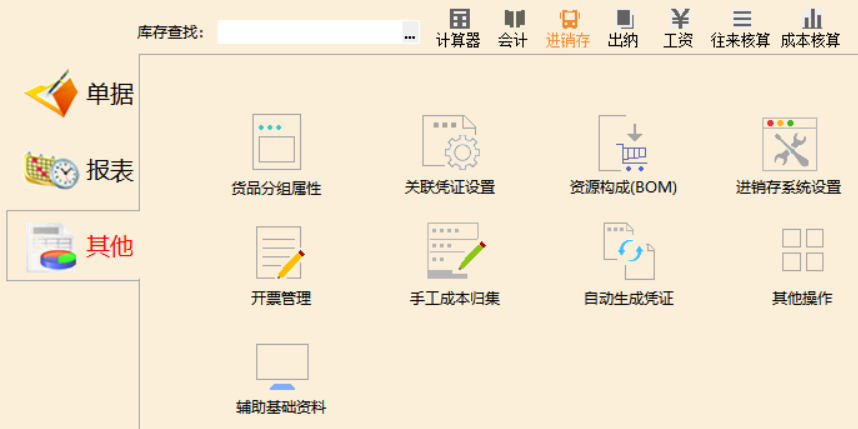This screenshot has width=858, height=429.
Task: Click the 手工成本归集 text label
Action: 455,298
